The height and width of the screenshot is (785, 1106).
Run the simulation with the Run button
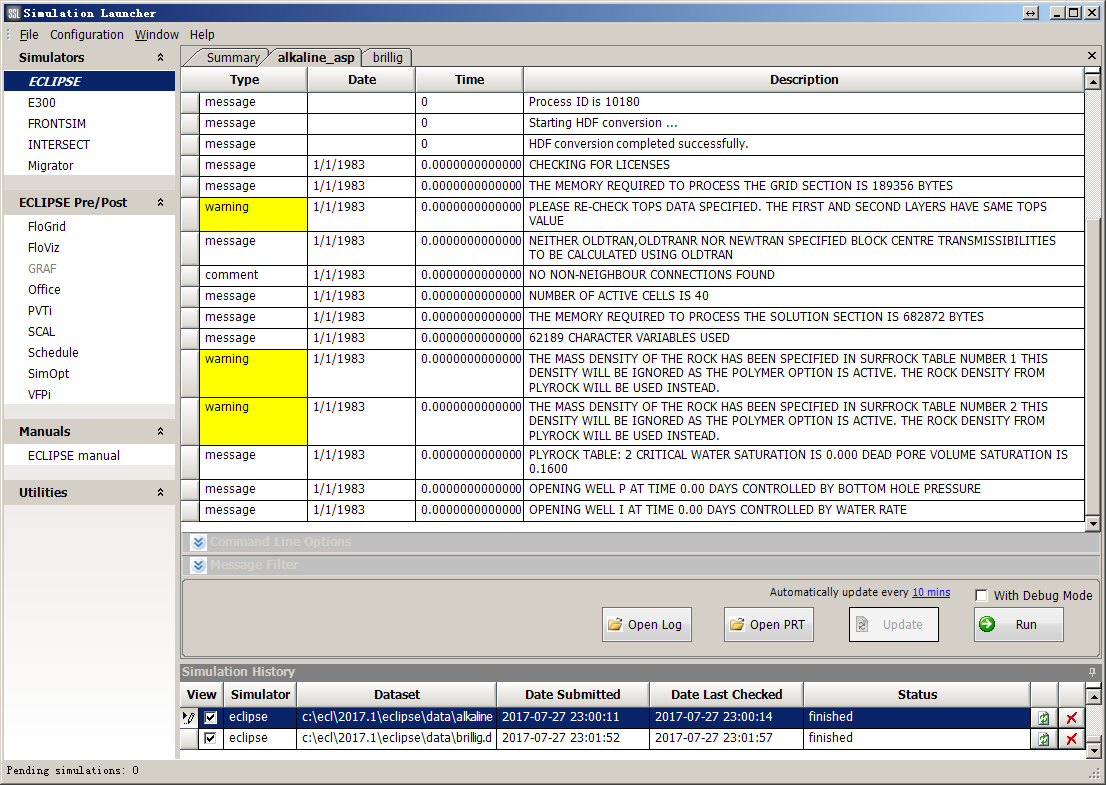click(1019, 625)
